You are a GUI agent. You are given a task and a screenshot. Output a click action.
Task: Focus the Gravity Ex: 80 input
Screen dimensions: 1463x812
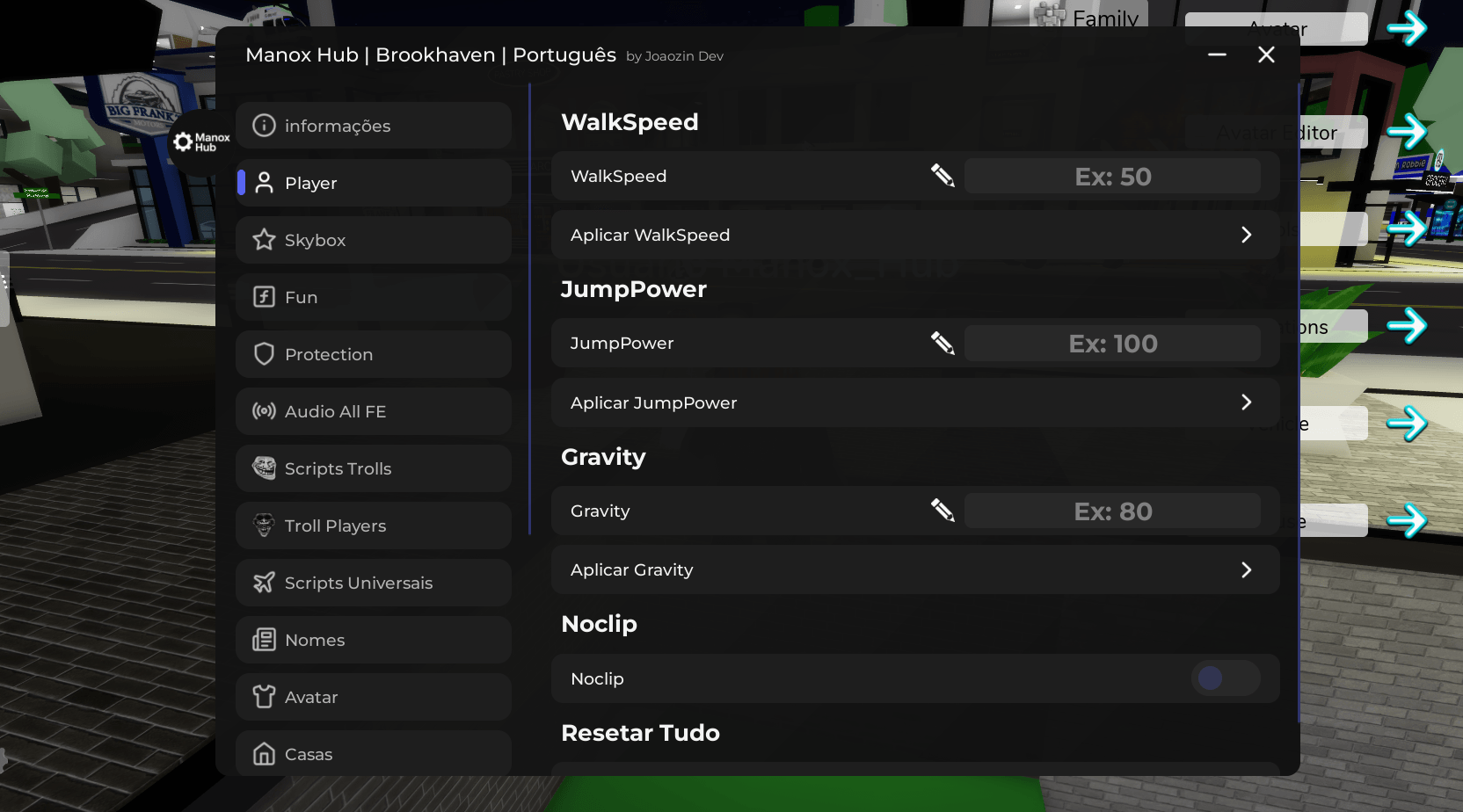click(x=1112, y=511)
